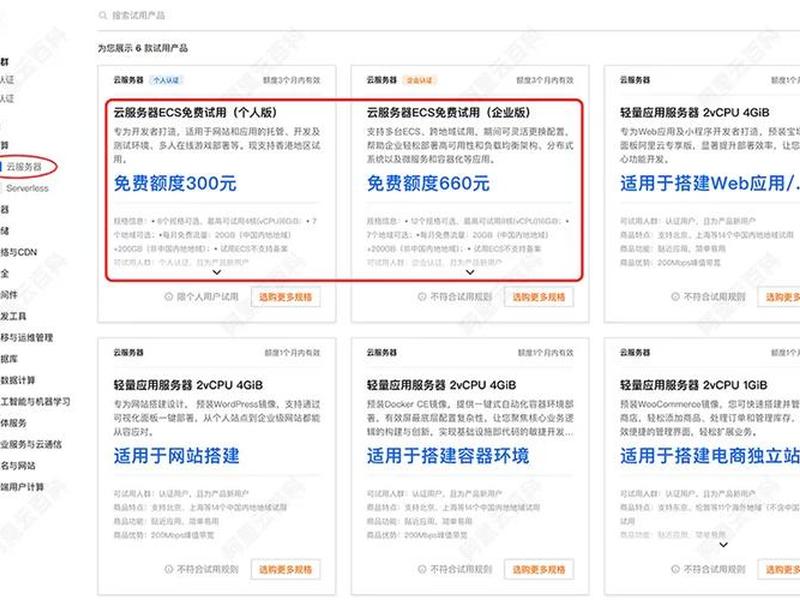
Task: Open 终端用户计算 sidebar category
Action: pyautogui.click(x=22, y=487)
